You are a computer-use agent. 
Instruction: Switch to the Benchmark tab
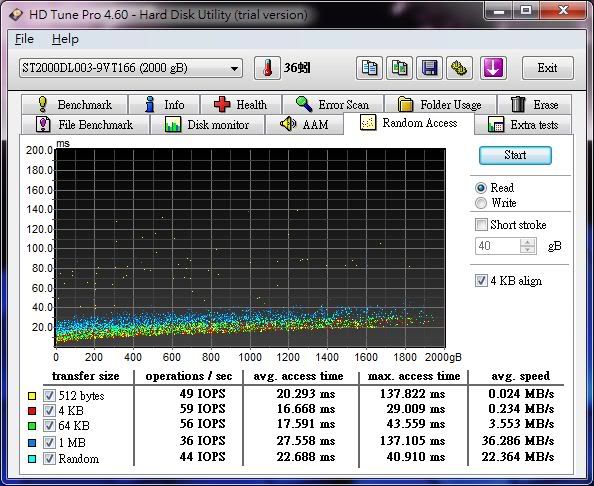(x=75, y=104)
